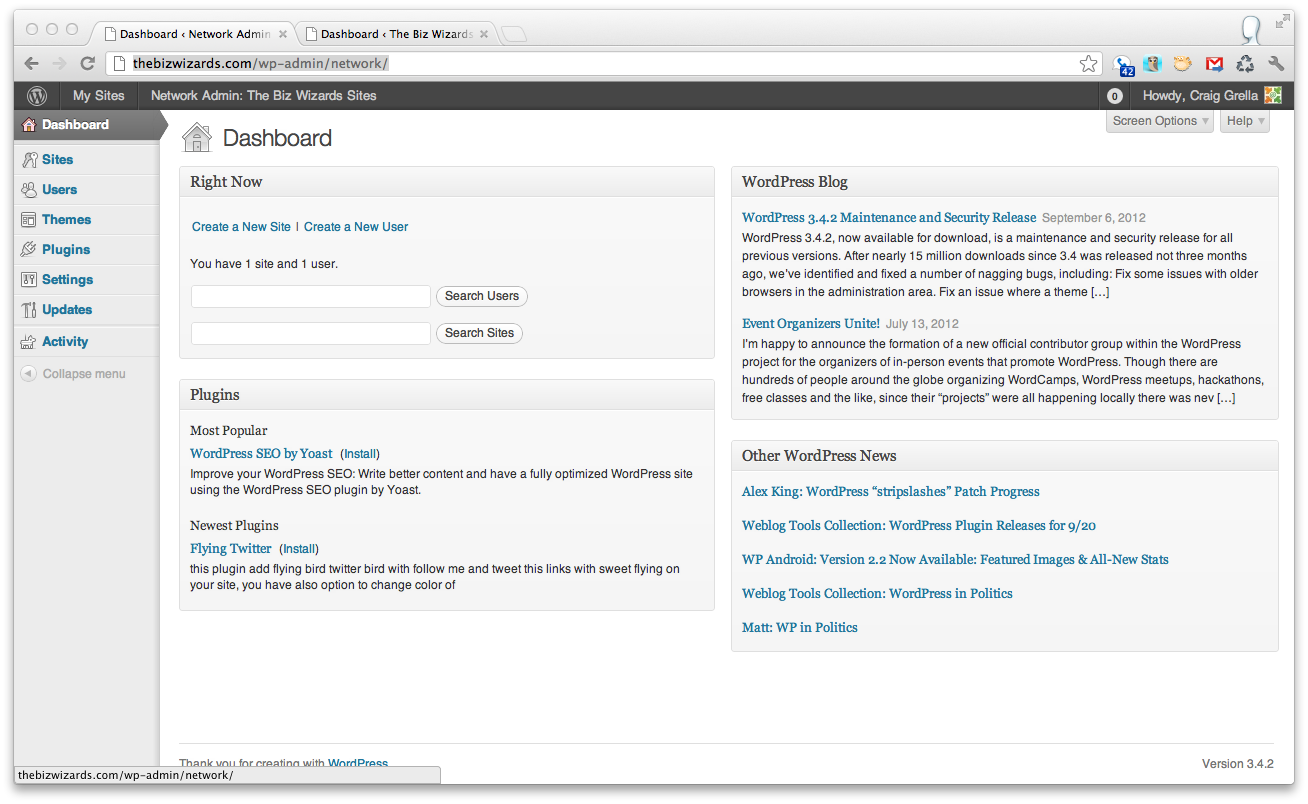Open WordPress 3.4.2 Maintenance and Security Release post
This screenshot has height=804, width=1308.
click(889, 218)
